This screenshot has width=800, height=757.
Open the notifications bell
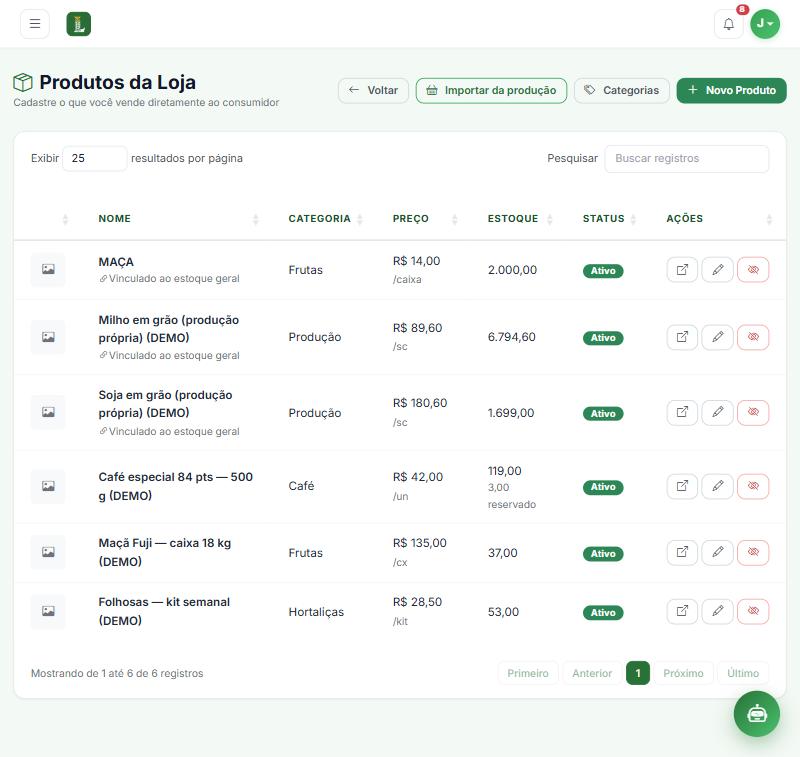tap(729, 24)
